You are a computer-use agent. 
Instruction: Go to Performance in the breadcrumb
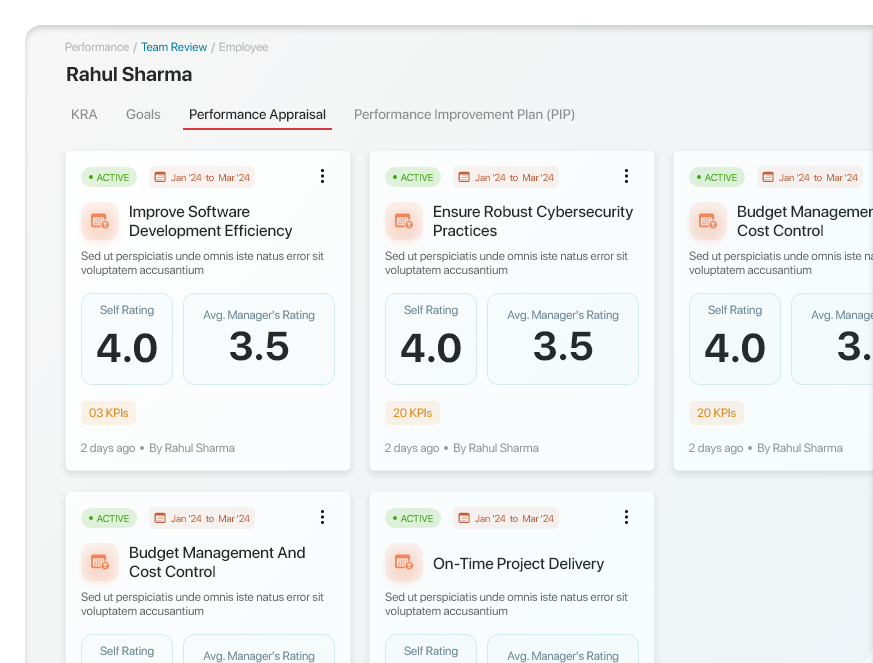(97, 47)
